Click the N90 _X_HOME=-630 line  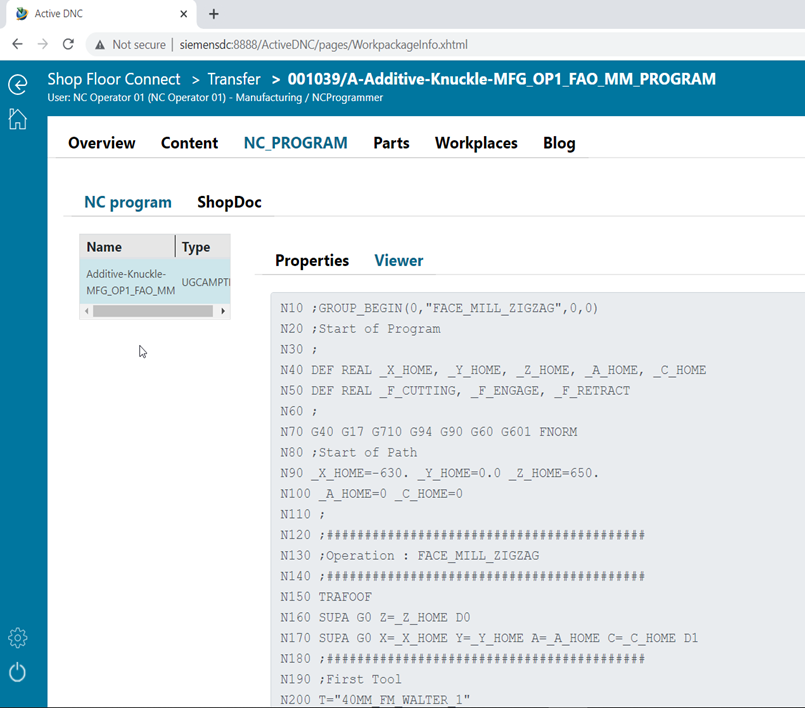(x=439, y=473)
